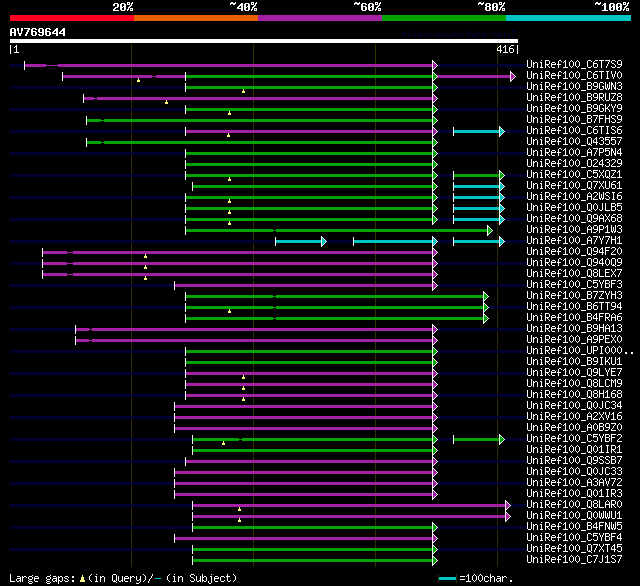Select the UniRef100_Q8H168 label
This screenshot has height=586, width=640.
tap(574, 395)
